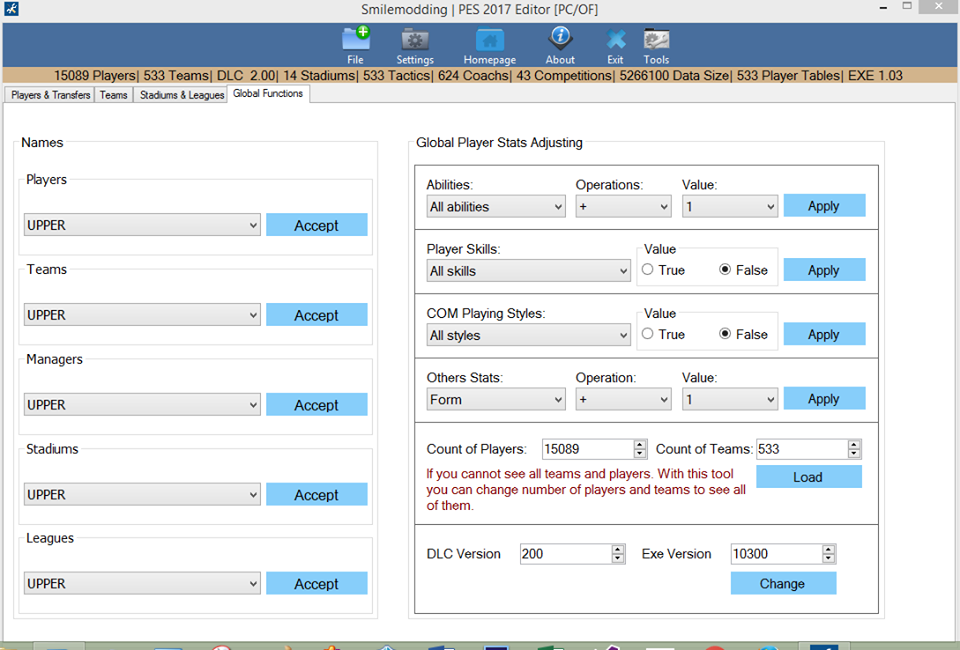Apply the Abilities adjustment
This screenshot has height=650, width=960.
pyautogui.click(x=824, y=206)
